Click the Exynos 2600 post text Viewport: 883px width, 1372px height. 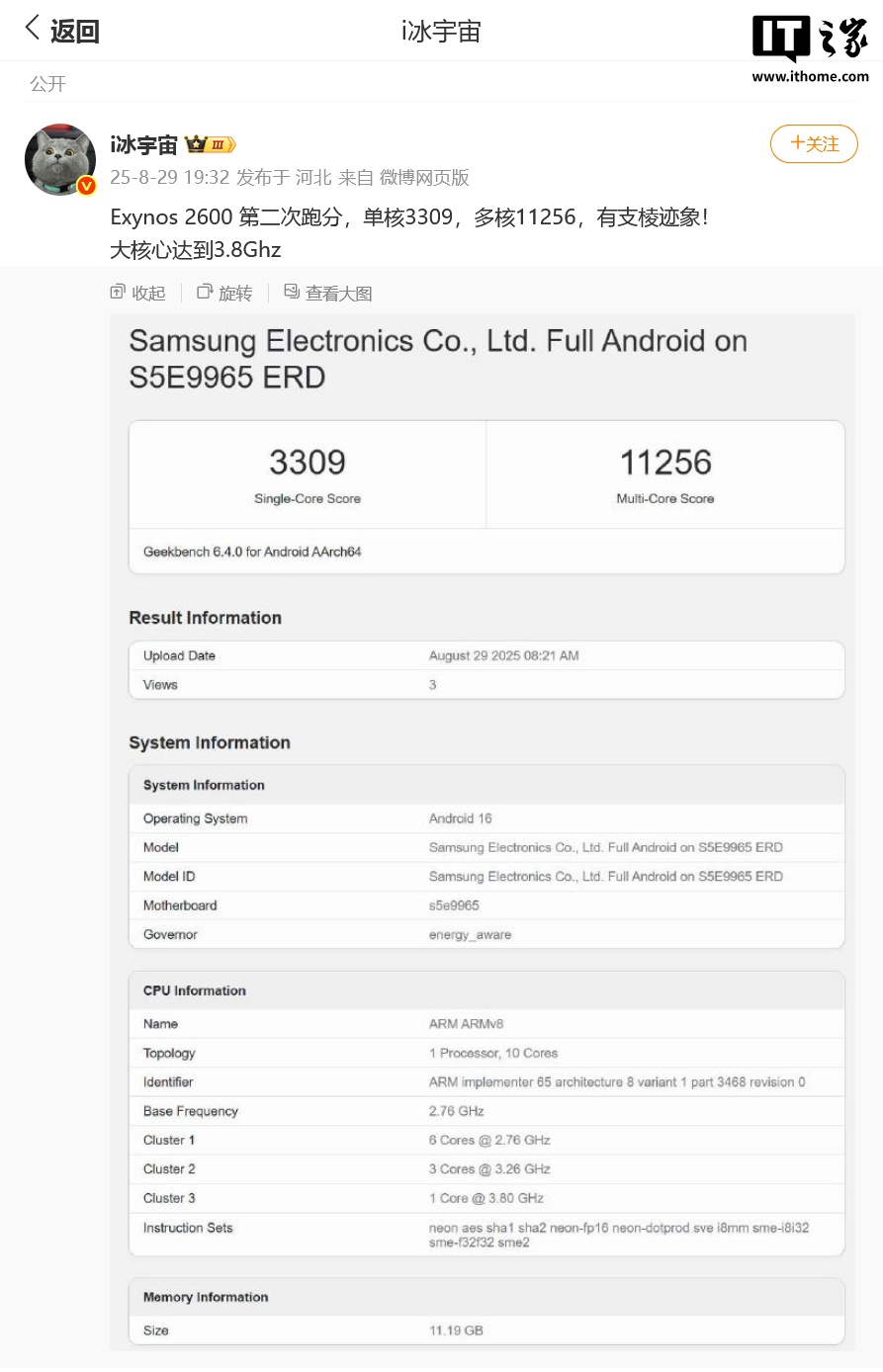point(408,217)
